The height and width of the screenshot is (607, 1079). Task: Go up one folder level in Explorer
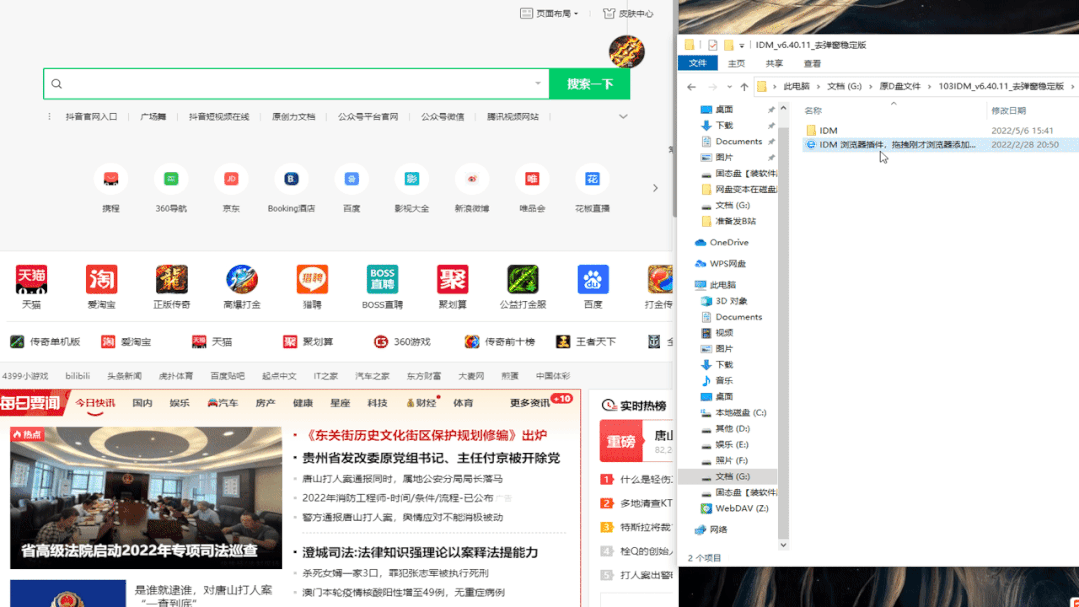click(x=744, y=87)
